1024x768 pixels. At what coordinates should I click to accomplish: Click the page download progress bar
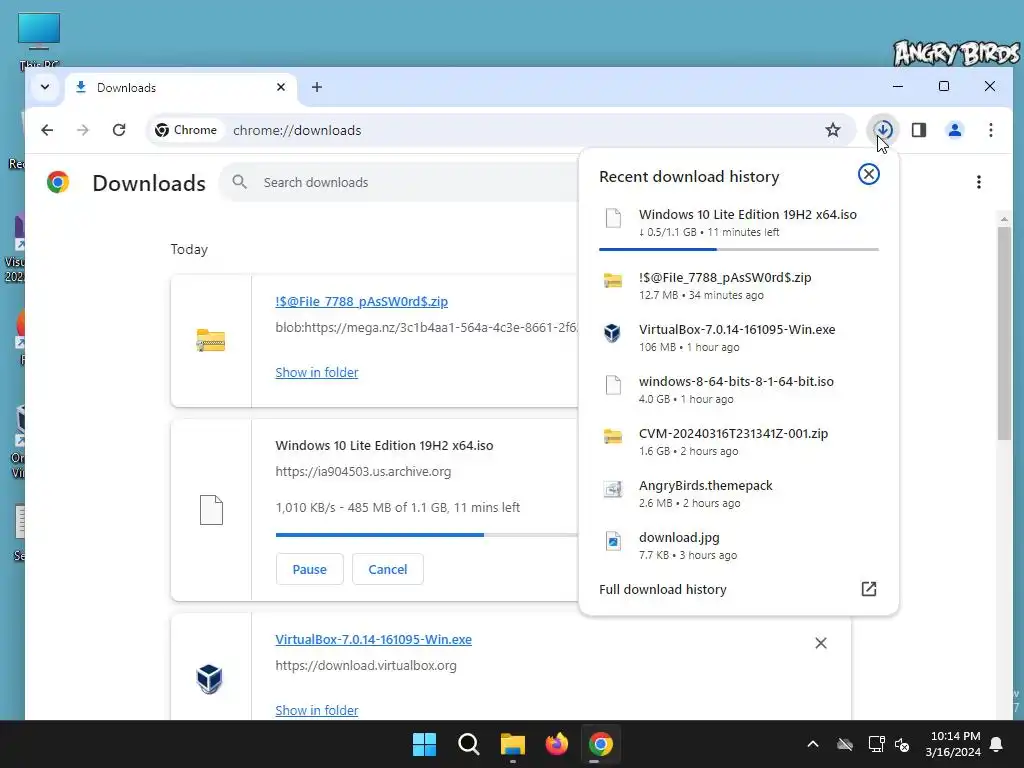coord(426,535)
